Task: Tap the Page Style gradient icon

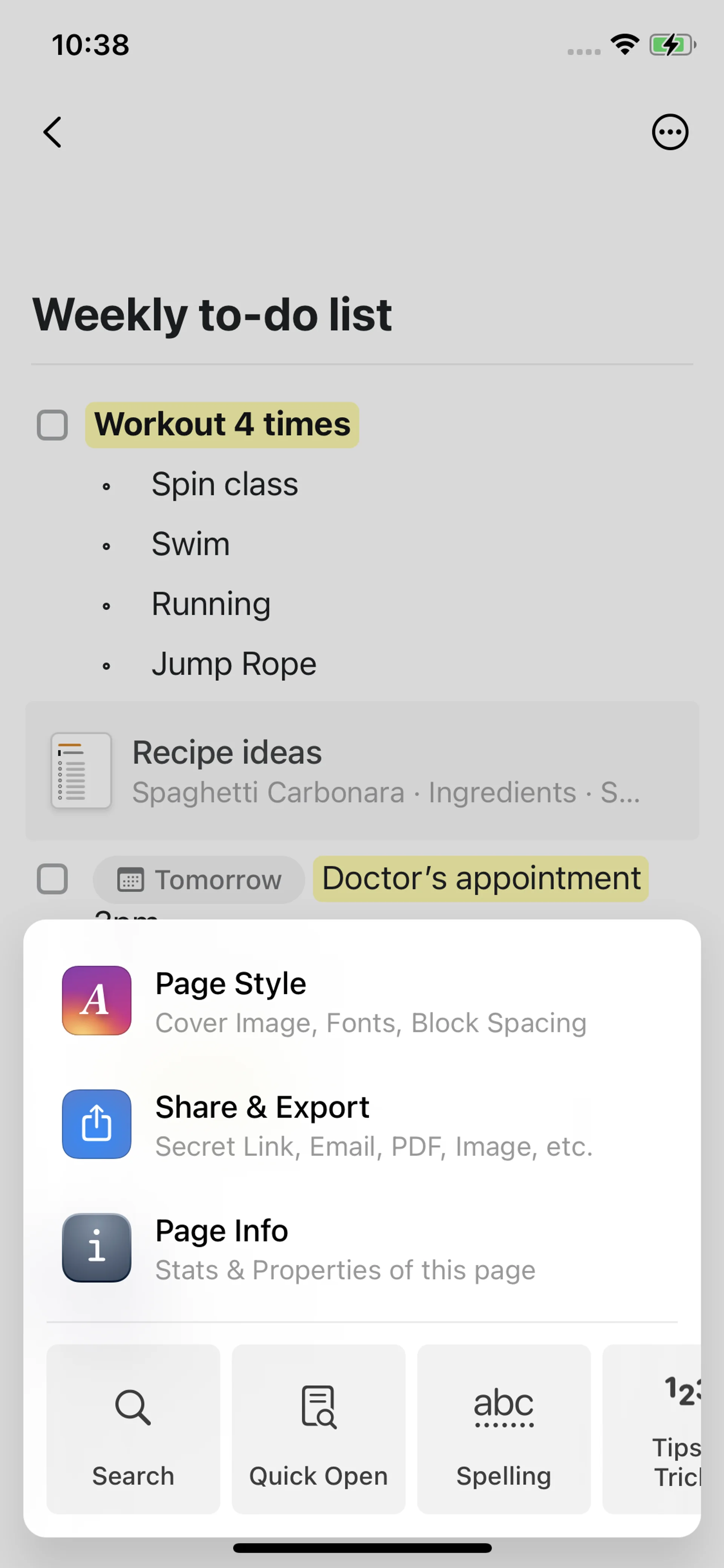Action: [97, 1000]
